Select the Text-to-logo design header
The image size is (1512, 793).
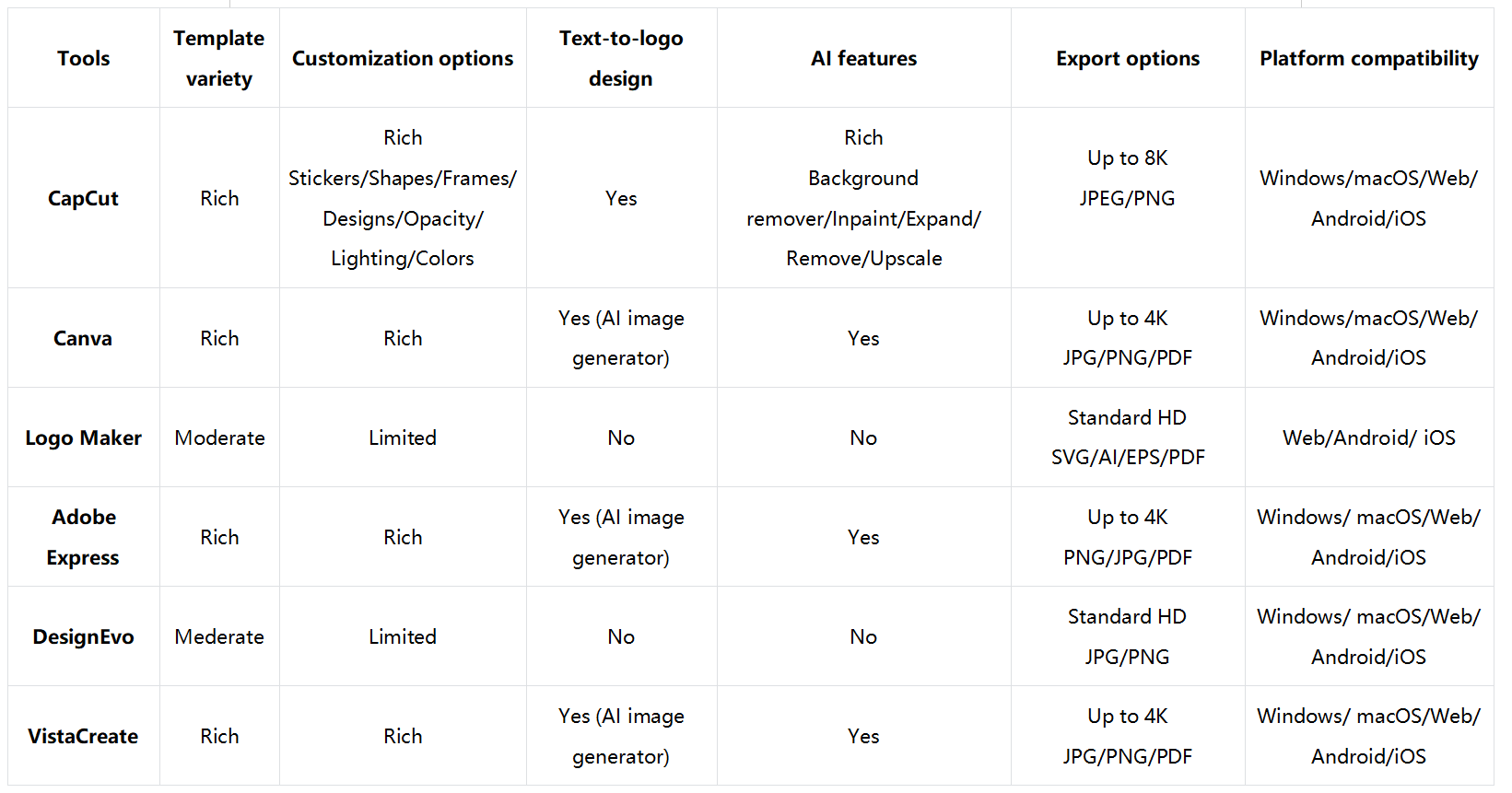point(621,58)
